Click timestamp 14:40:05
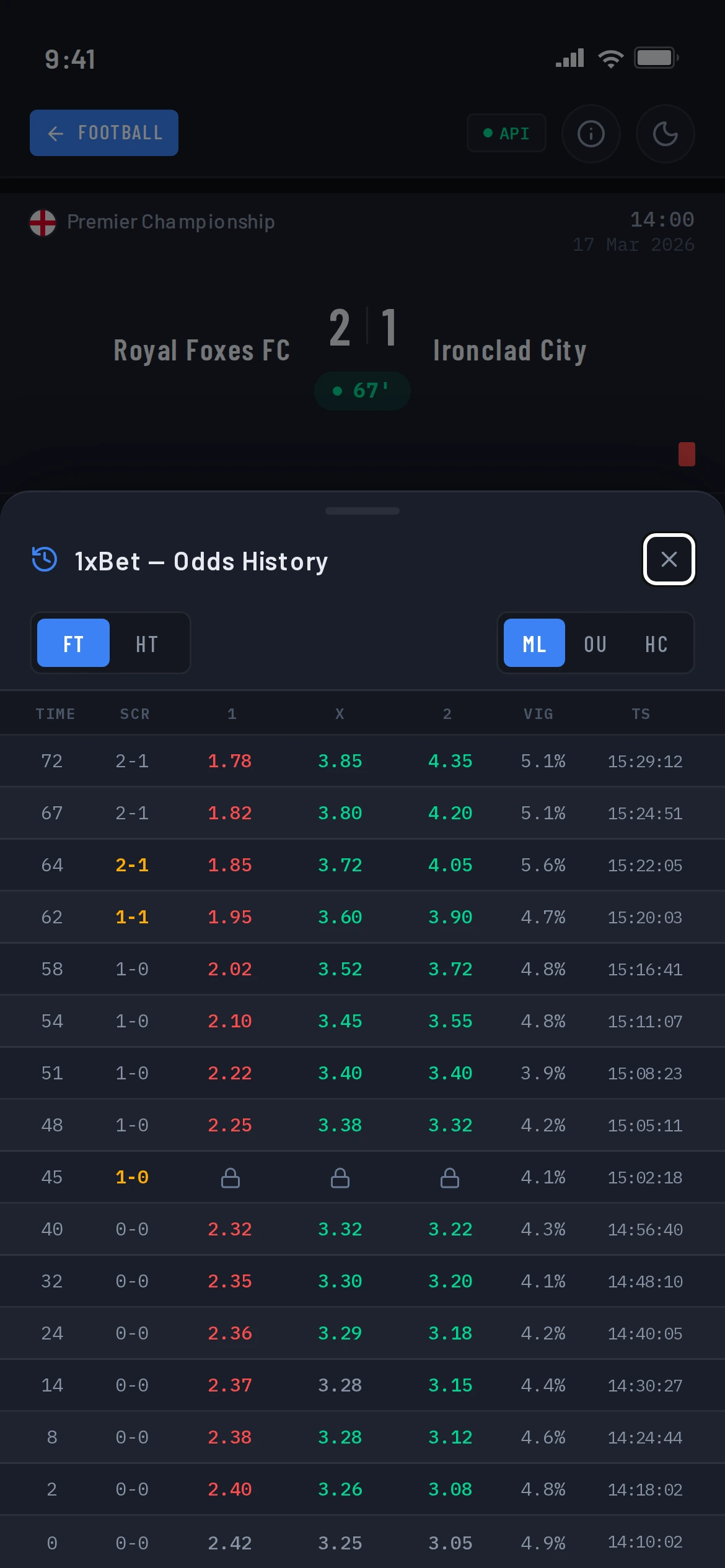The image size is (725, 1568). point(645,1333)
